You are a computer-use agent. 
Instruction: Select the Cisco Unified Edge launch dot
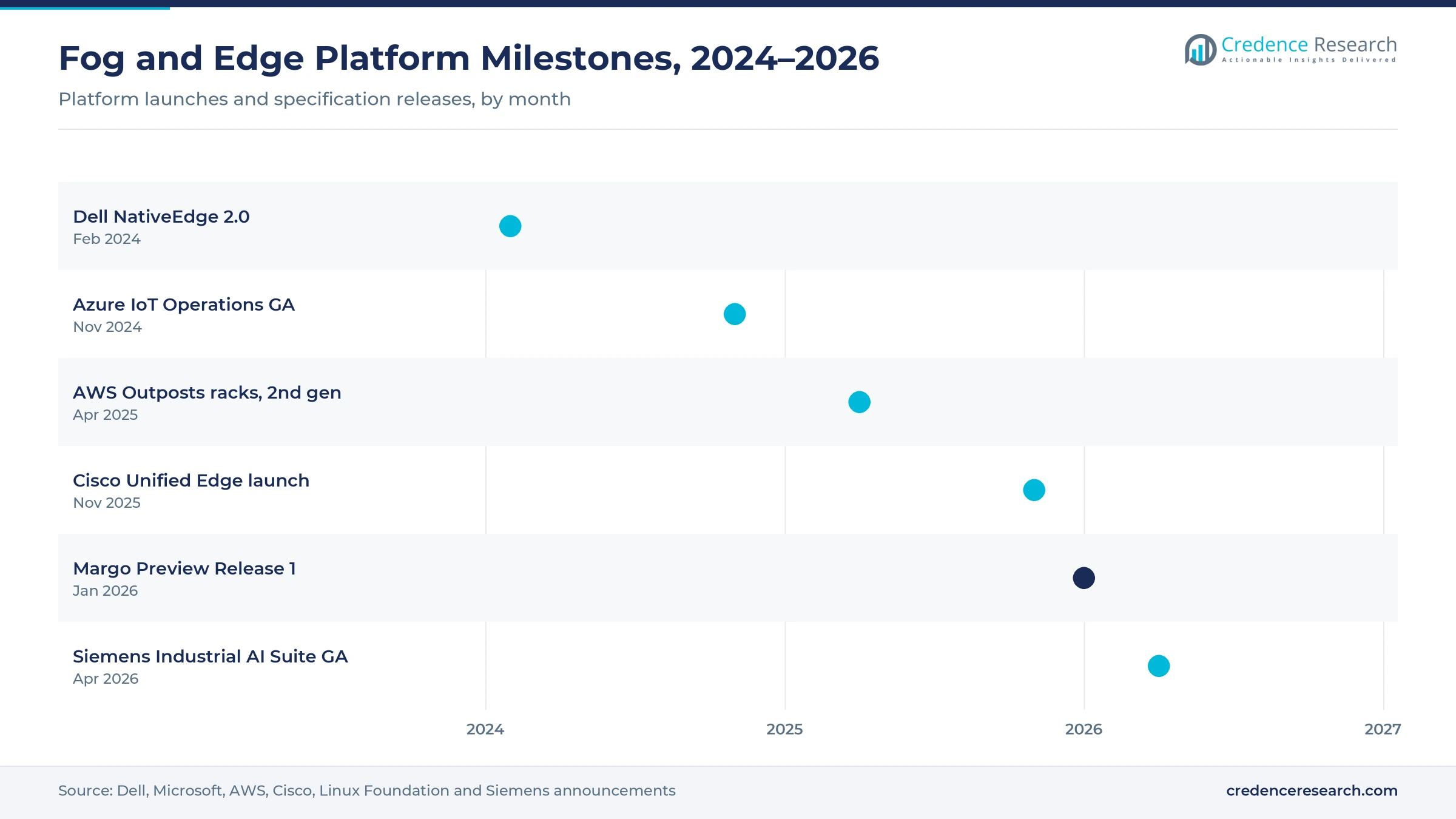click(x=1034, y=490)
